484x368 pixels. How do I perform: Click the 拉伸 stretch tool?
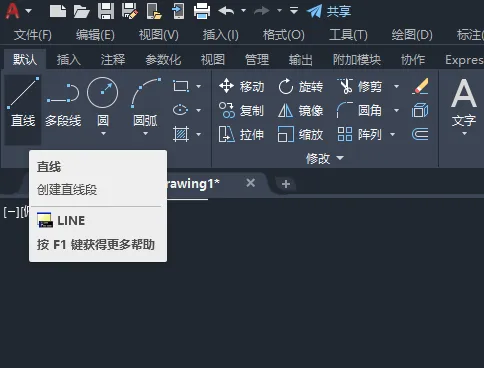click(x=241, y=134)
